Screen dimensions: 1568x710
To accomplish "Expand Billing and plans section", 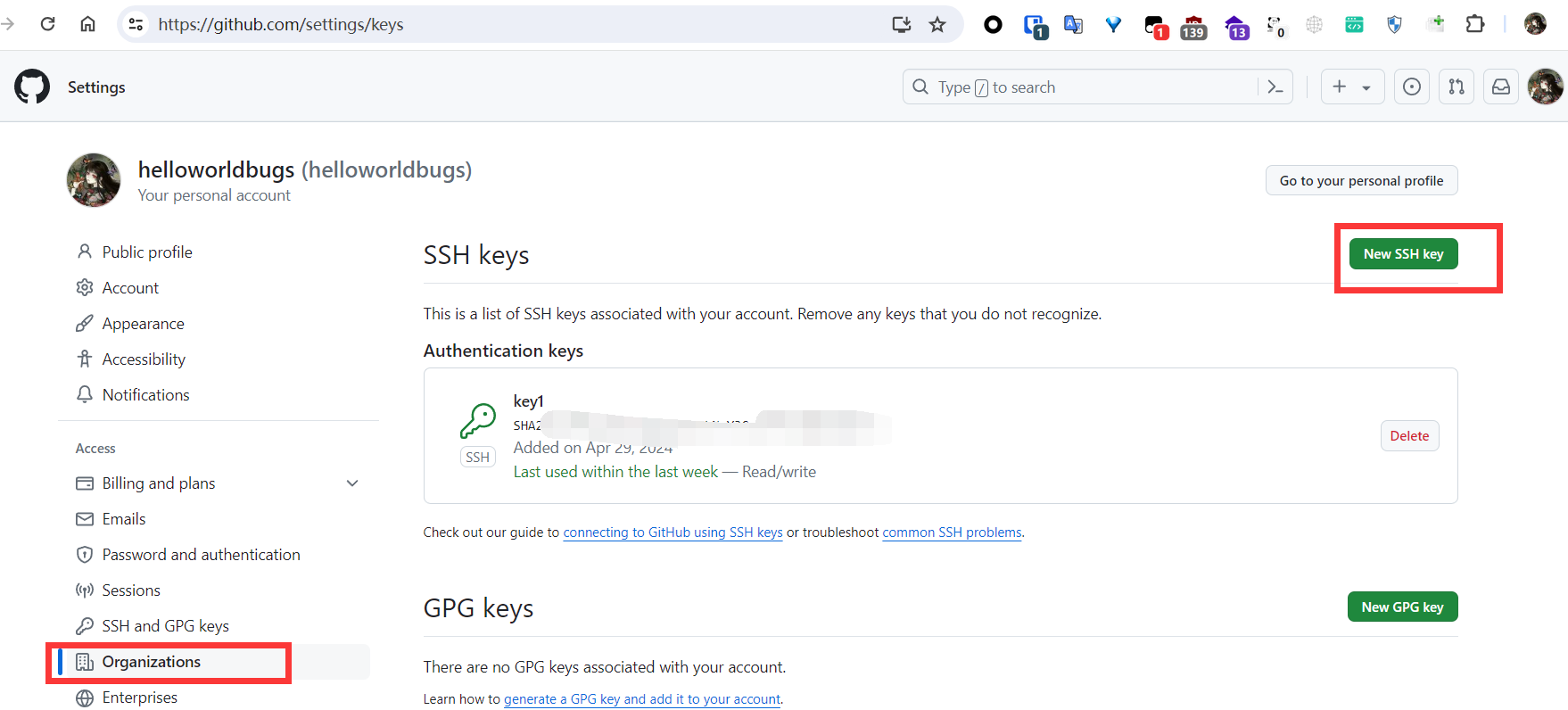I will click(352, 483).
